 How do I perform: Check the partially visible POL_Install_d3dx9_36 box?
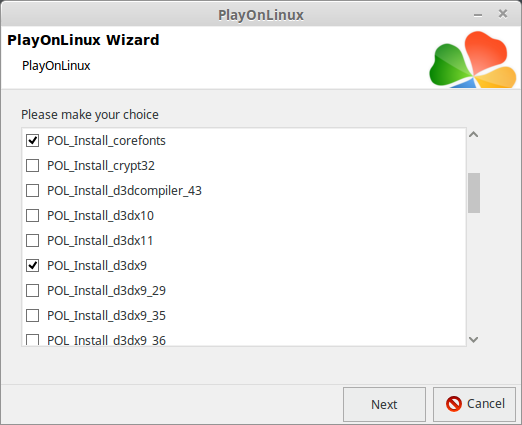point(32,340)
